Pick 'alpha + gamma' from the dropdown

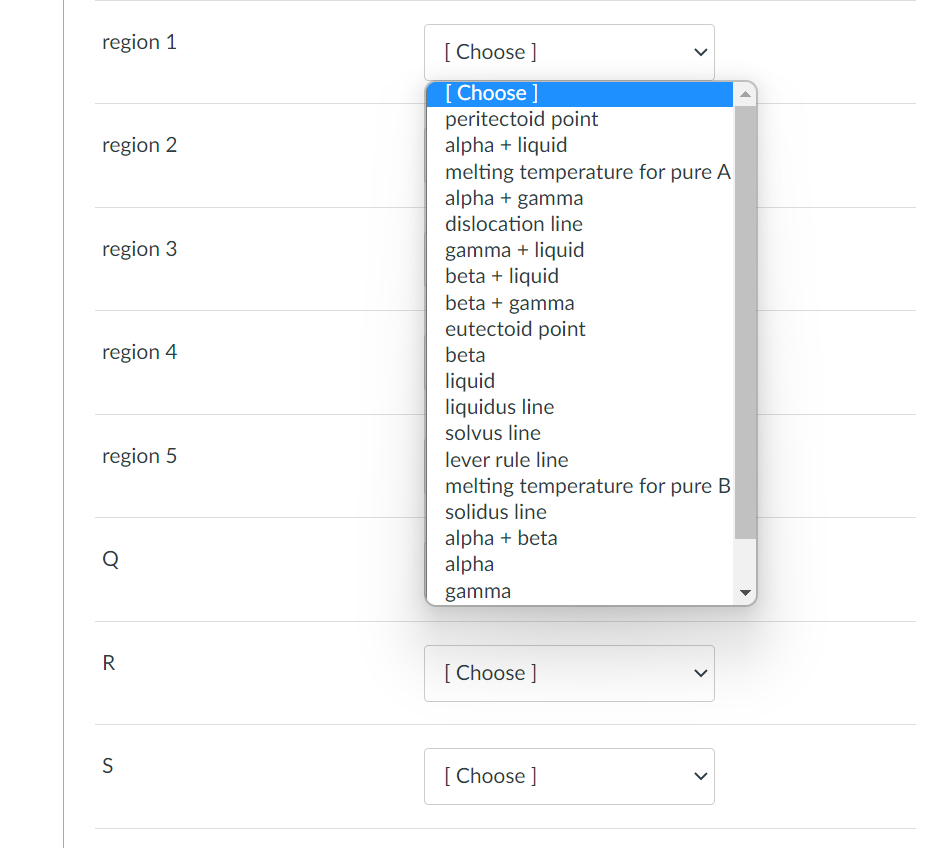coord(580,198)
